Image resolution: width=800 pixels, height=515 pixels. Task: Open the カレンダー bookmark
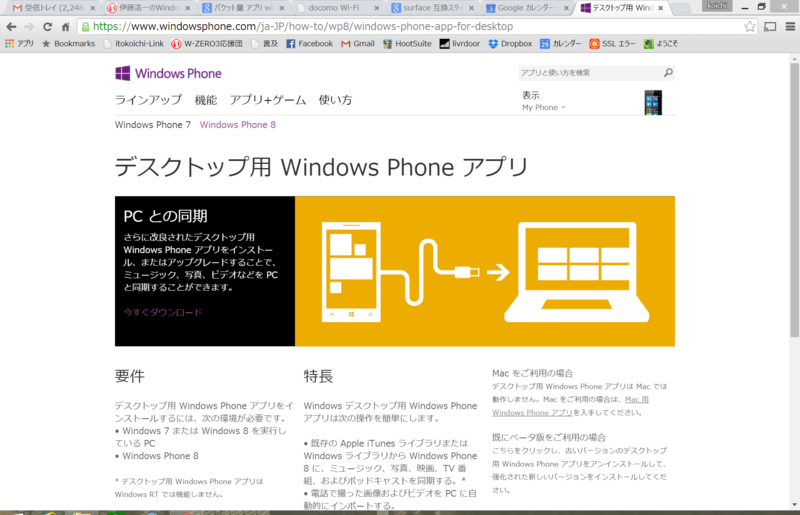coord(561,44)
